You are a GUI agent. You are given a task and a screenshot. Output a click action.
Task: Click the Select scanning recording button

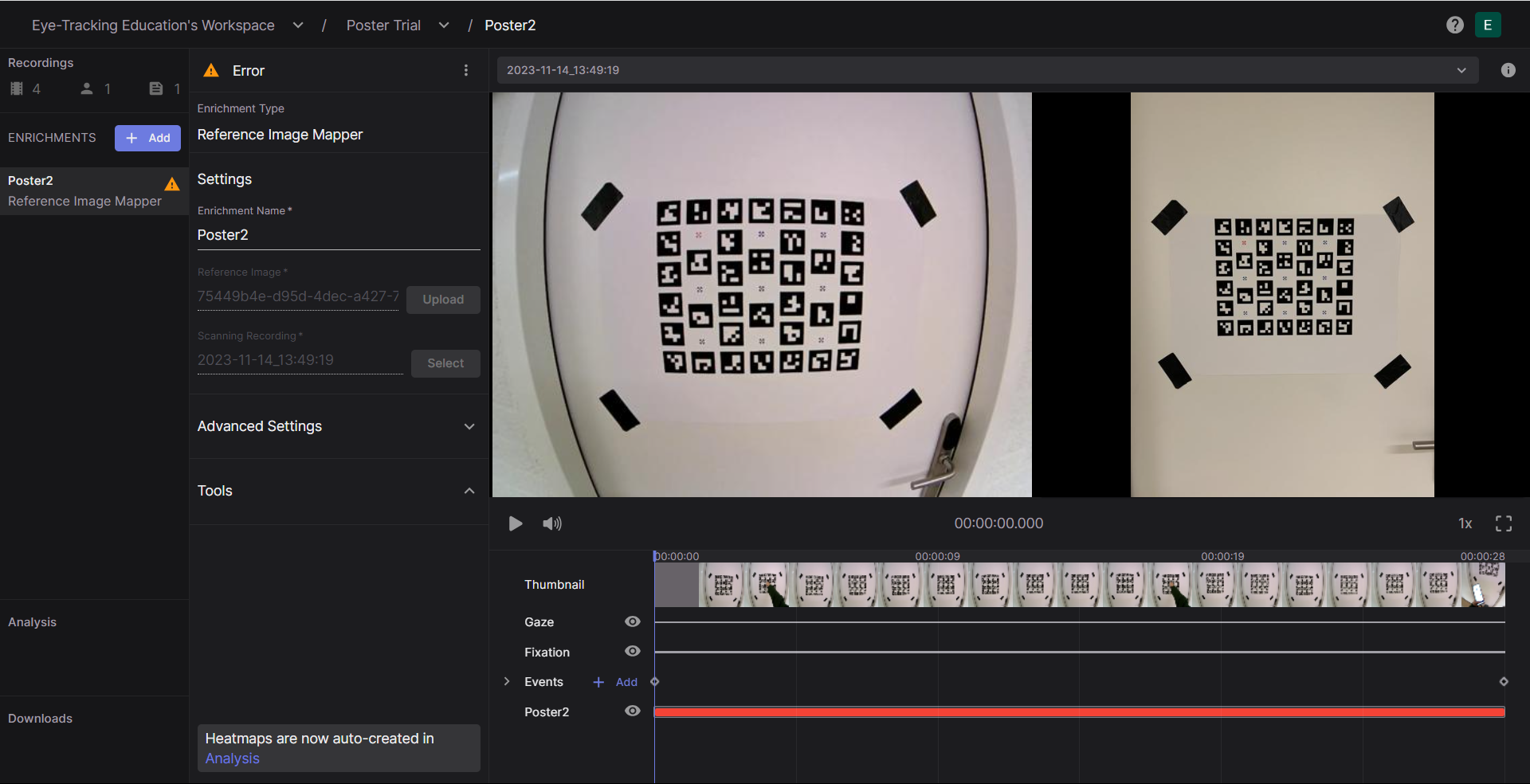445,363
